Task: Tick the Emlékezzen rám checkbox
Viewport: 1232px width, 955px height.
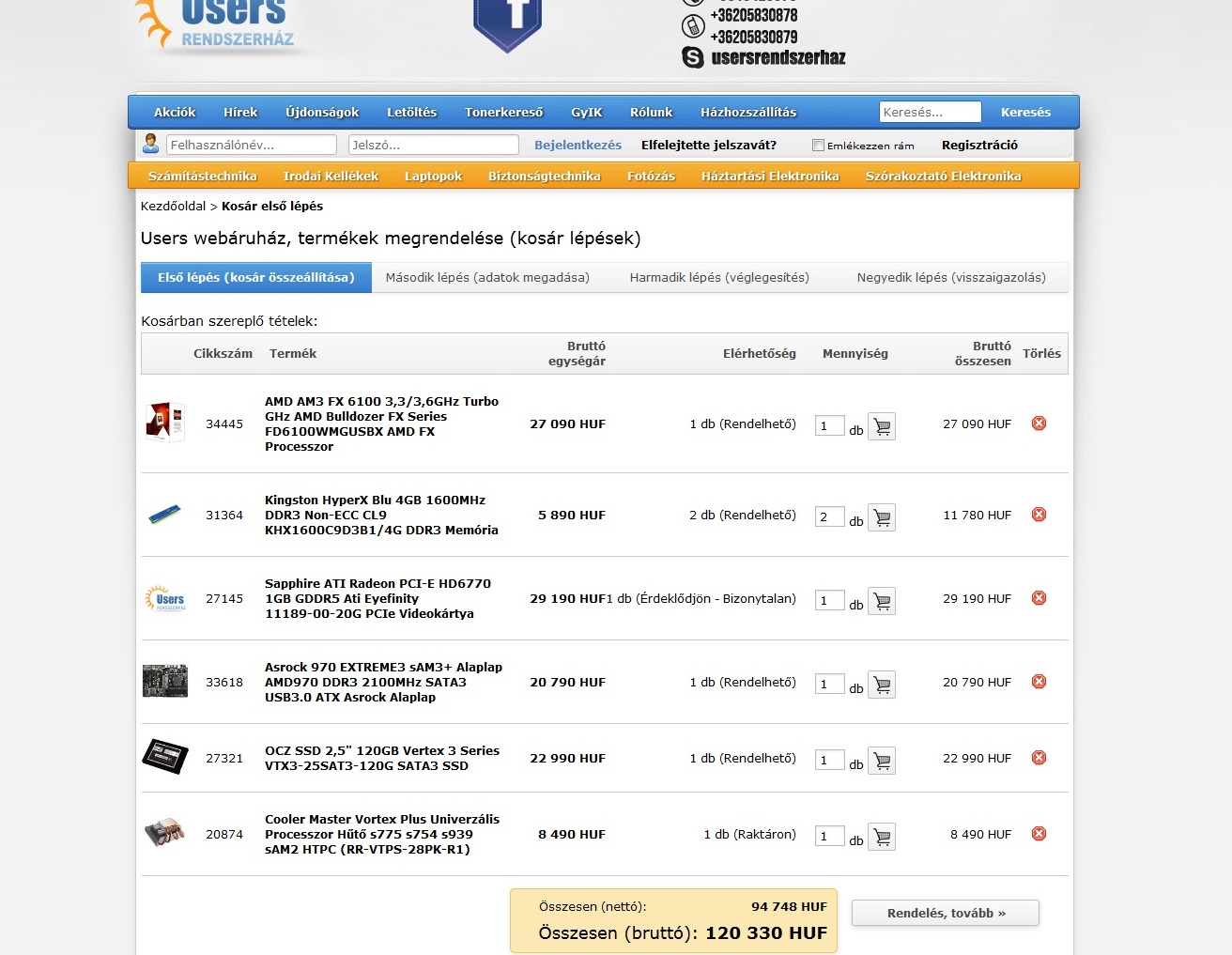Action: 818,145
